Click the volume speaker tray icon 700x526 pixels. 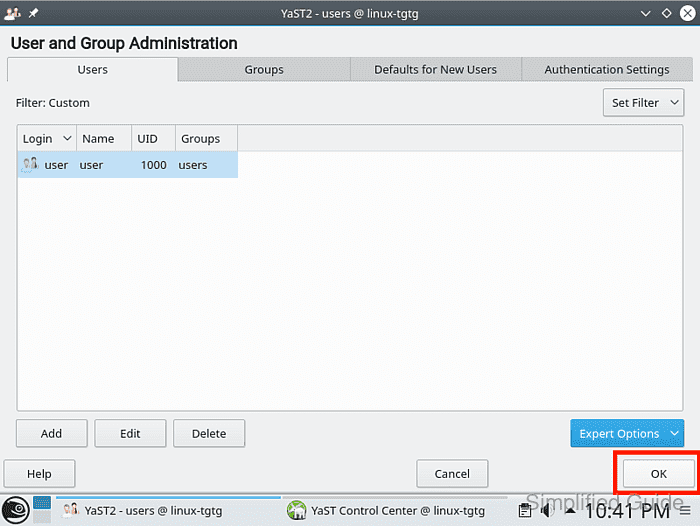click(x=546, y=510)
